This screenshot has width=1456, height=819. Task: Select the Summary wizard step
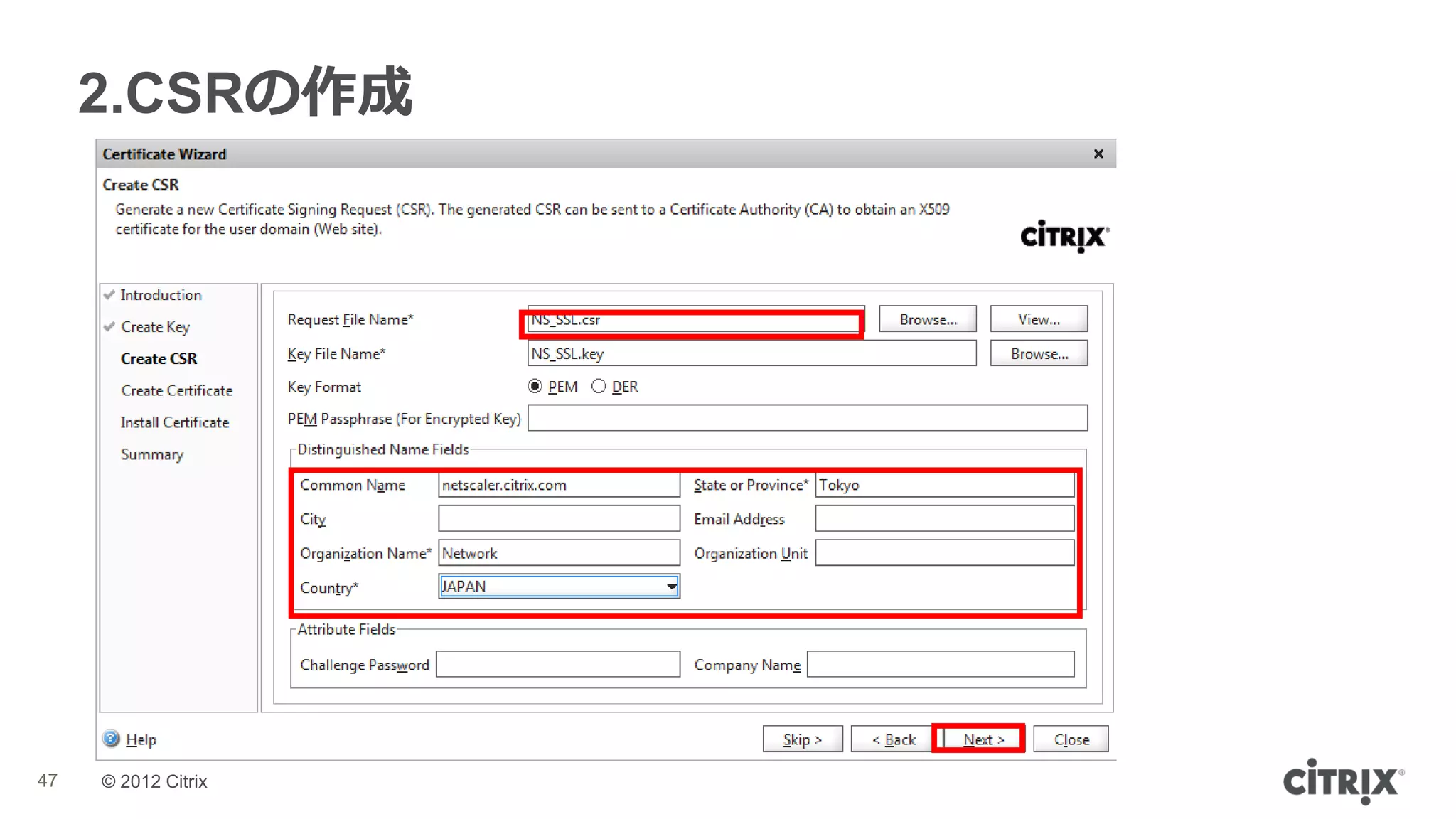pyautogui.click(x=152, y=454)
